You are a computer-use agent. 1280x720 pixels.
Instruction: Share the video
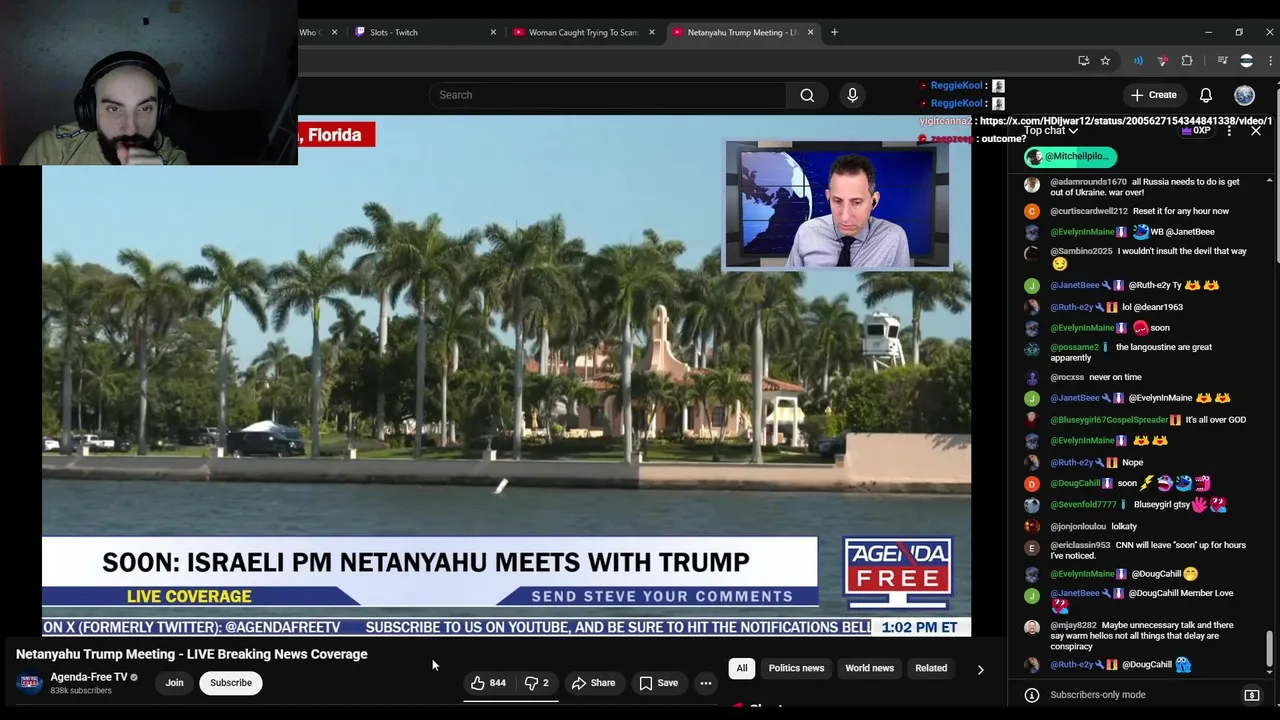(x=593, y=683)
